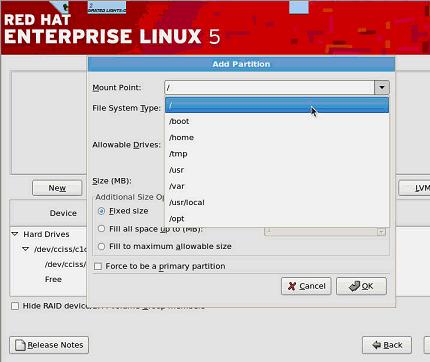Screen dimensions: 430x362
Task: Go Back to the previous installer step
Action: click(387, 345)
